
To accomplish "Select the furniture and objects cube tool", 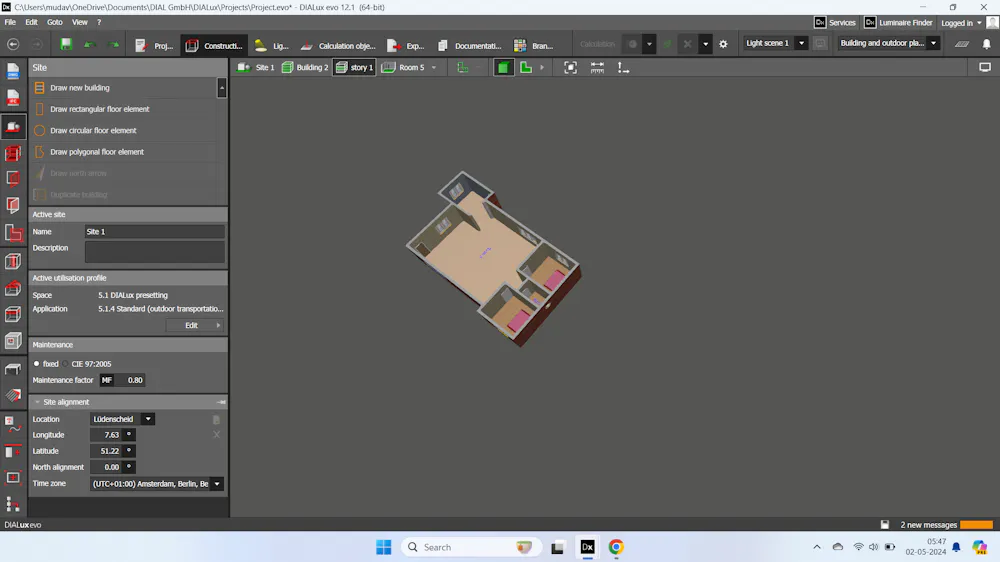I will click(x=13, y=341).
